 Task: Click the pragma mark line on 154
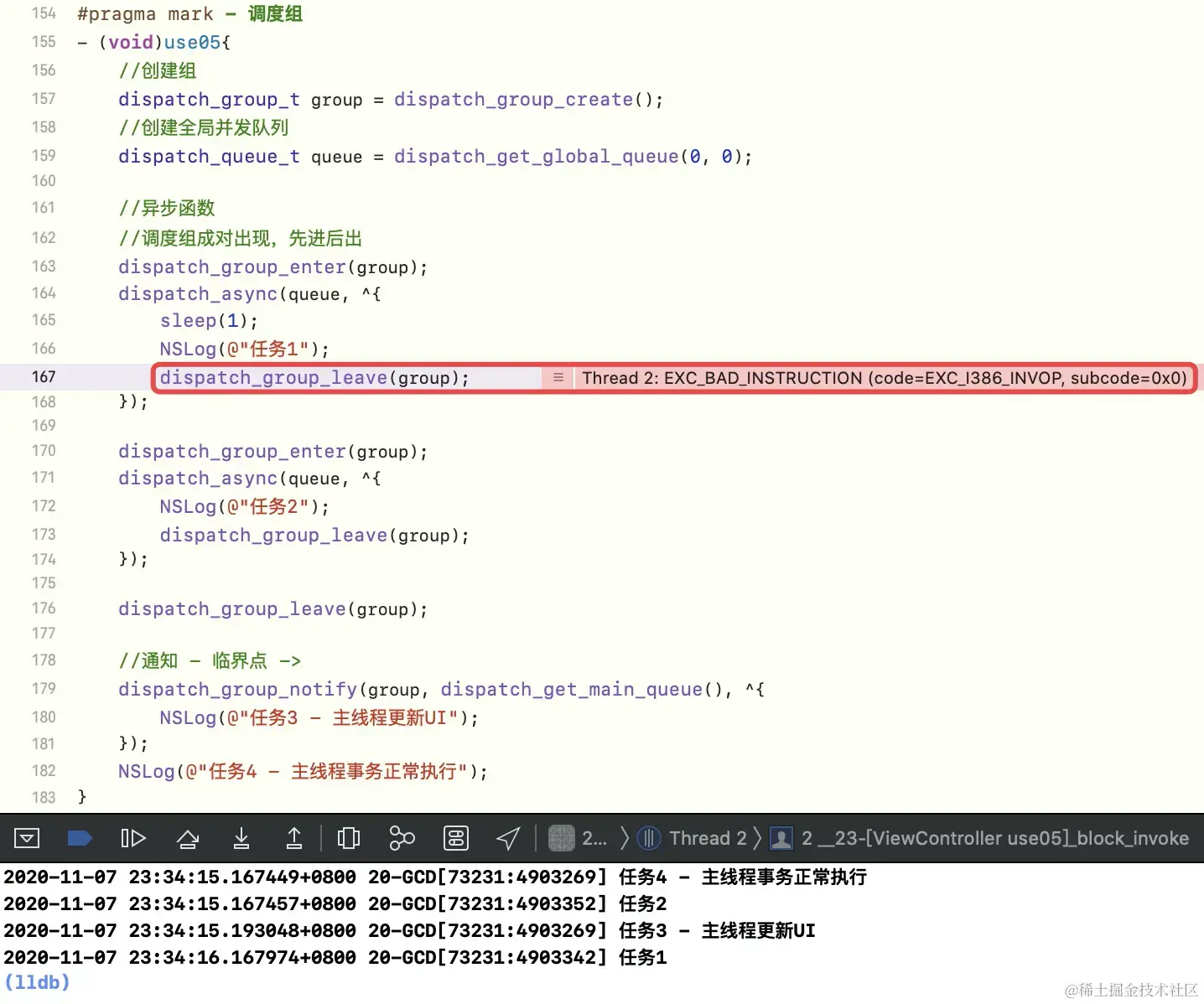[189, 14]
